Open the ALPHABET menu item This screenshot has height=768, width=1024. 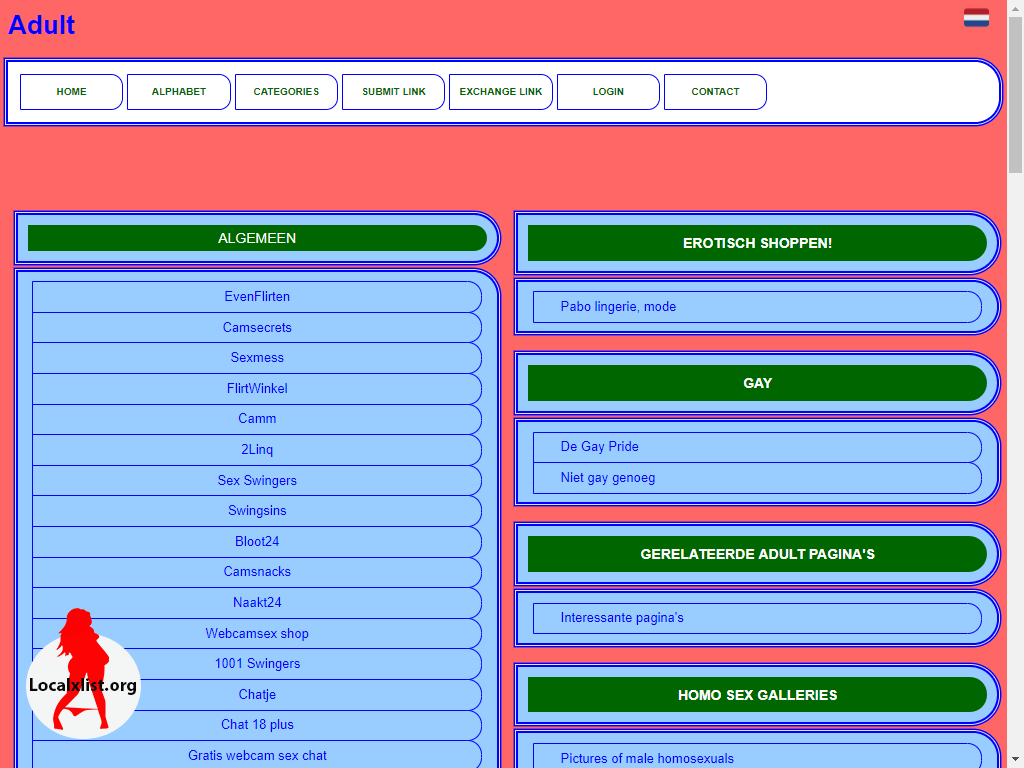[x=179, y=92]
